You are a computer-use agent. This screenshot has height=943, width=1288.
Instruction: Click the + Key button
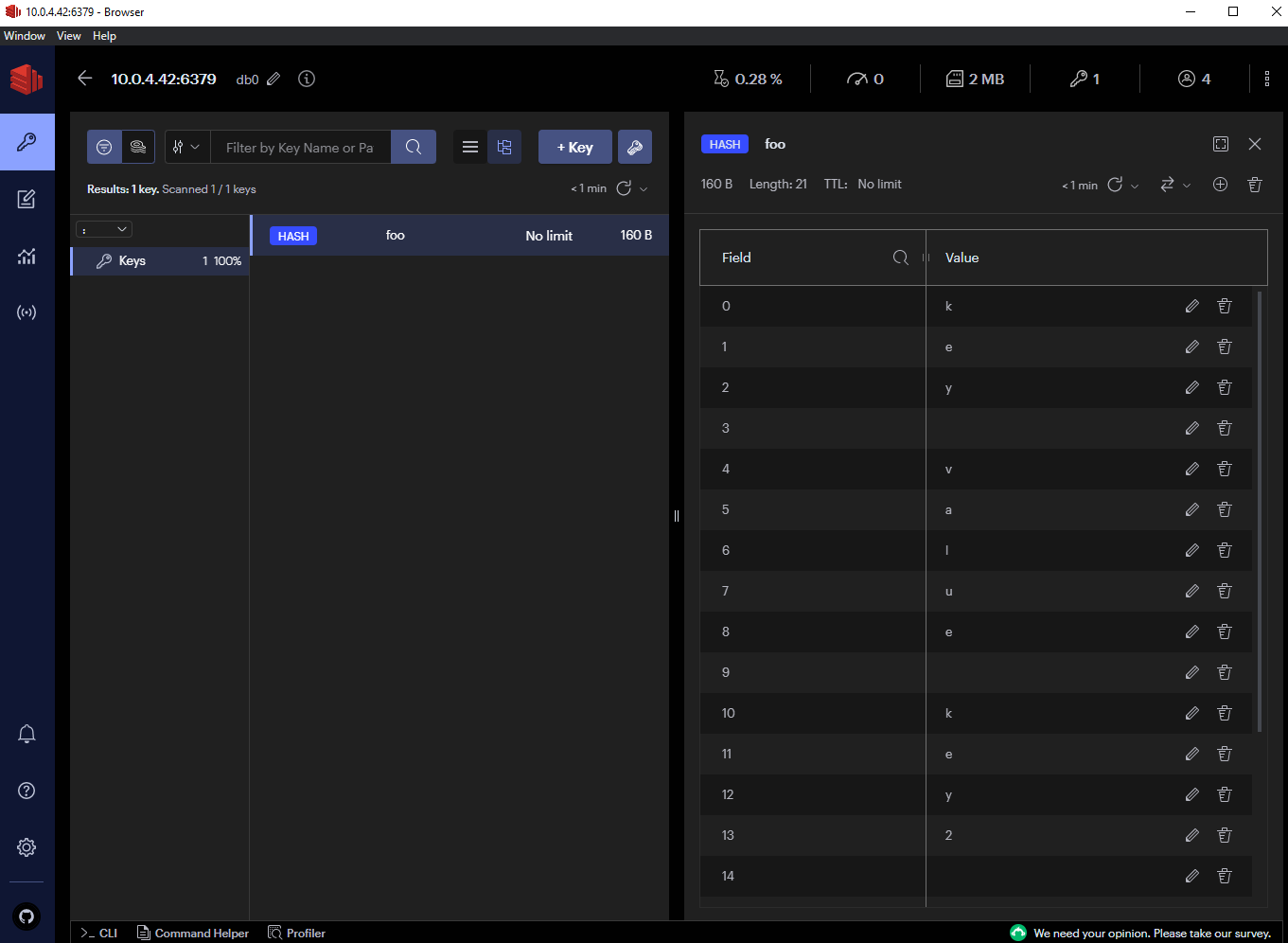[x=574, y=147]
